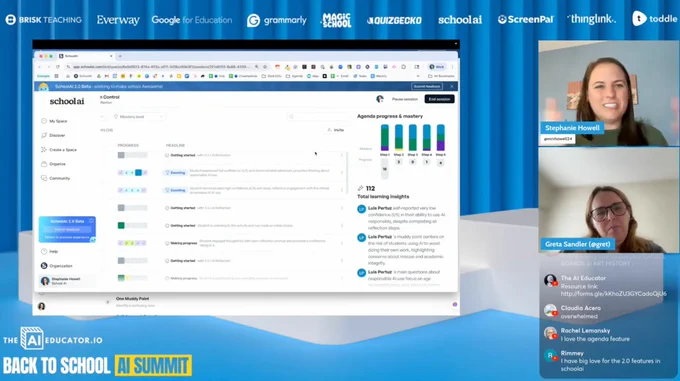680x381 pixels.
Task: Click the first Luis Pertuz insight avatar
Action: (x=361, y=209)
